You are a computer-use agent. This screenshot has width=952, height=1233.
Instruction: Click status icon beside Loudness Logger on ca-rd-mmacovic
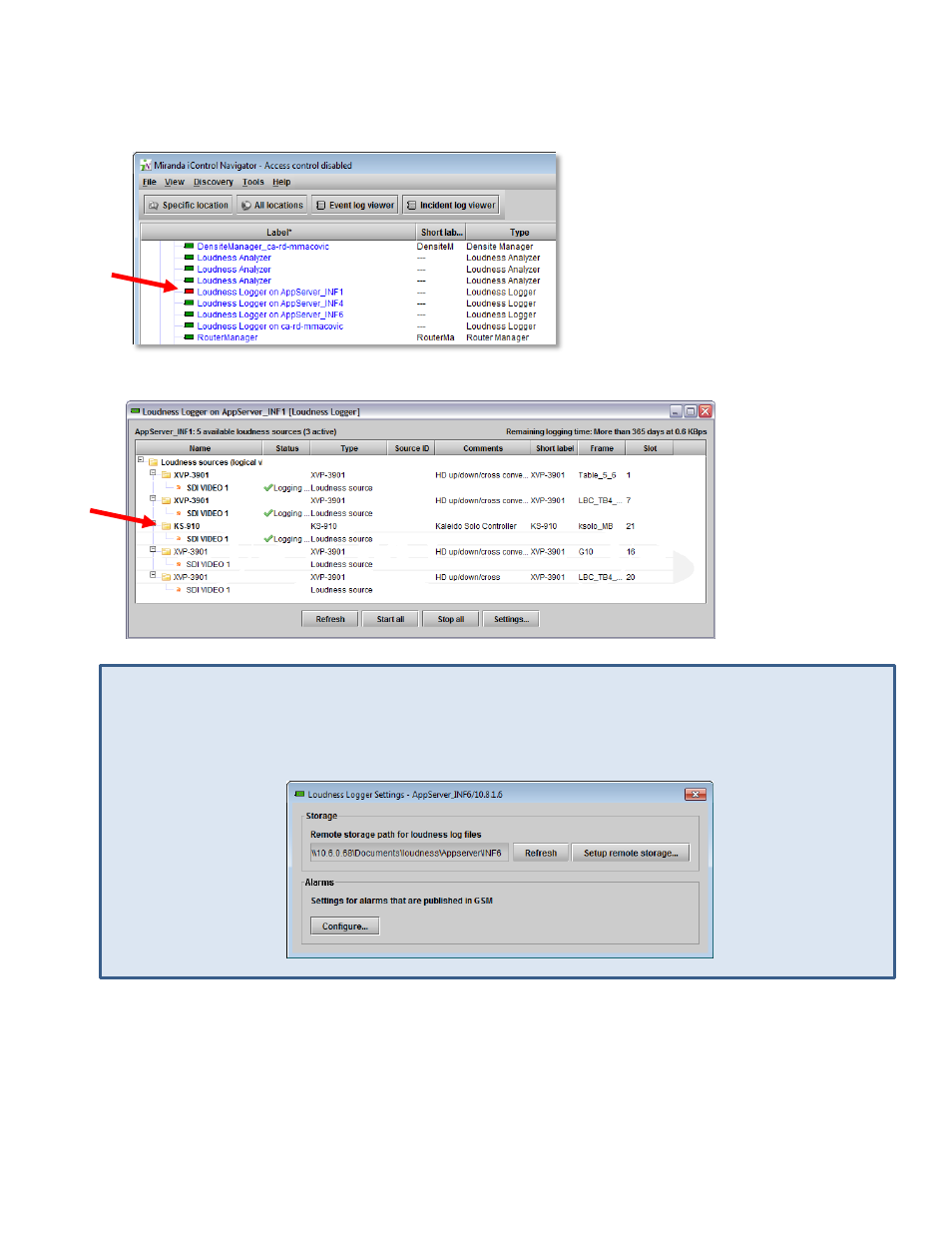(189, 325)
